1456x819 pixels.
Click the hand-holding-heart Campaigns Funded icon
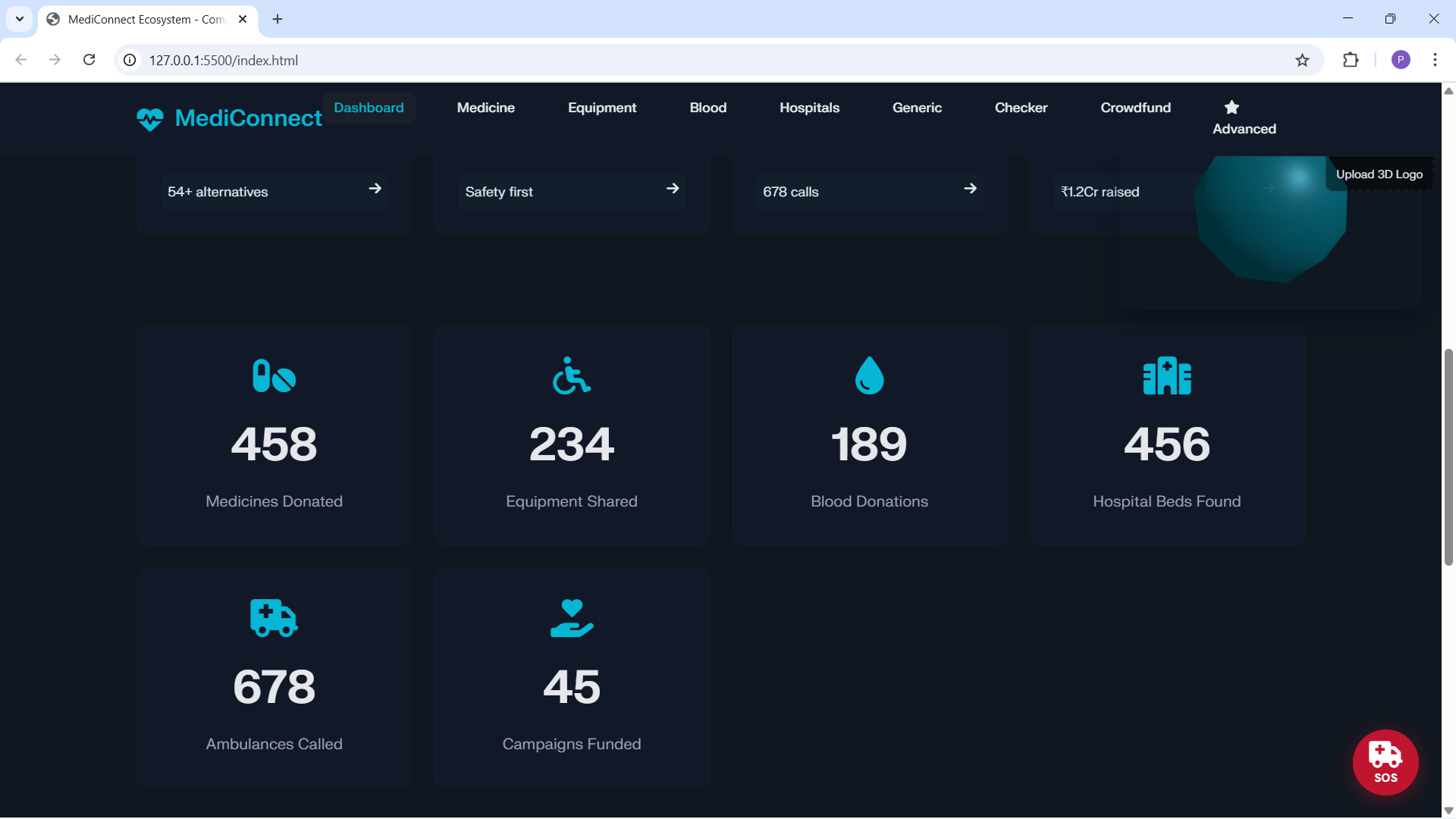pos(571,618)
